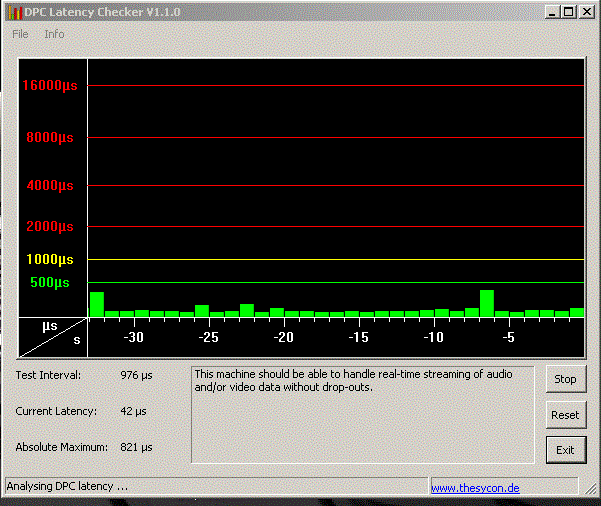
Task: Click the Exit button
Action: [x=566, y=450]
